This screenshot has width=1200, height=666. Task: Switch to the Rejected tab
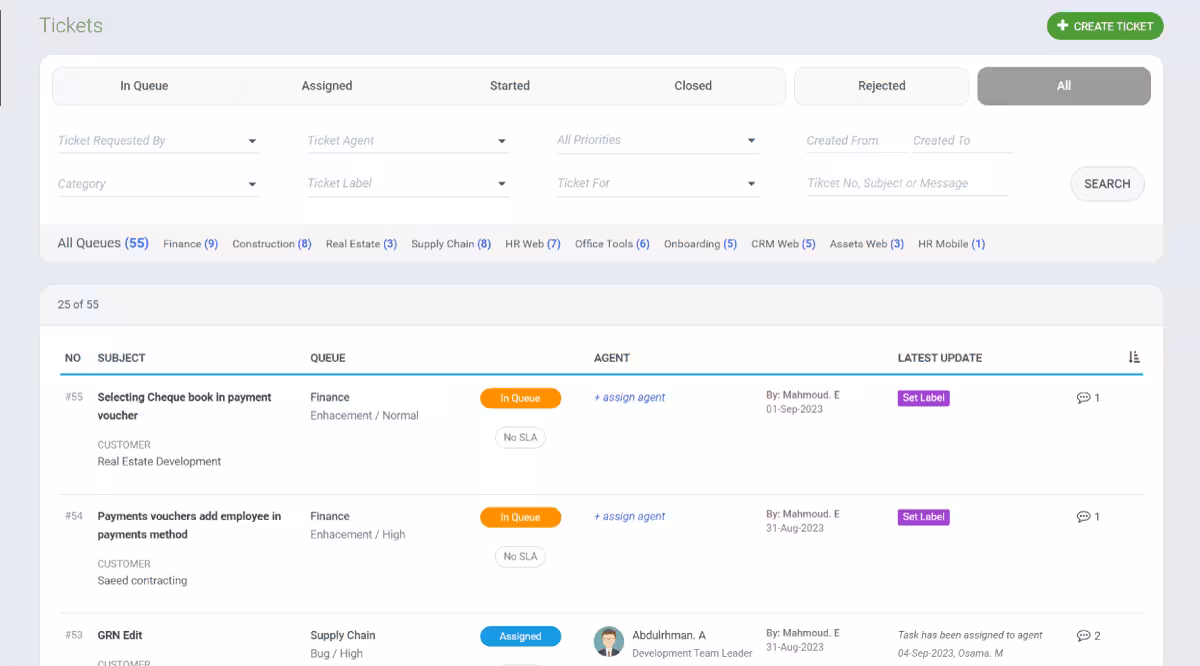(882, 86)
